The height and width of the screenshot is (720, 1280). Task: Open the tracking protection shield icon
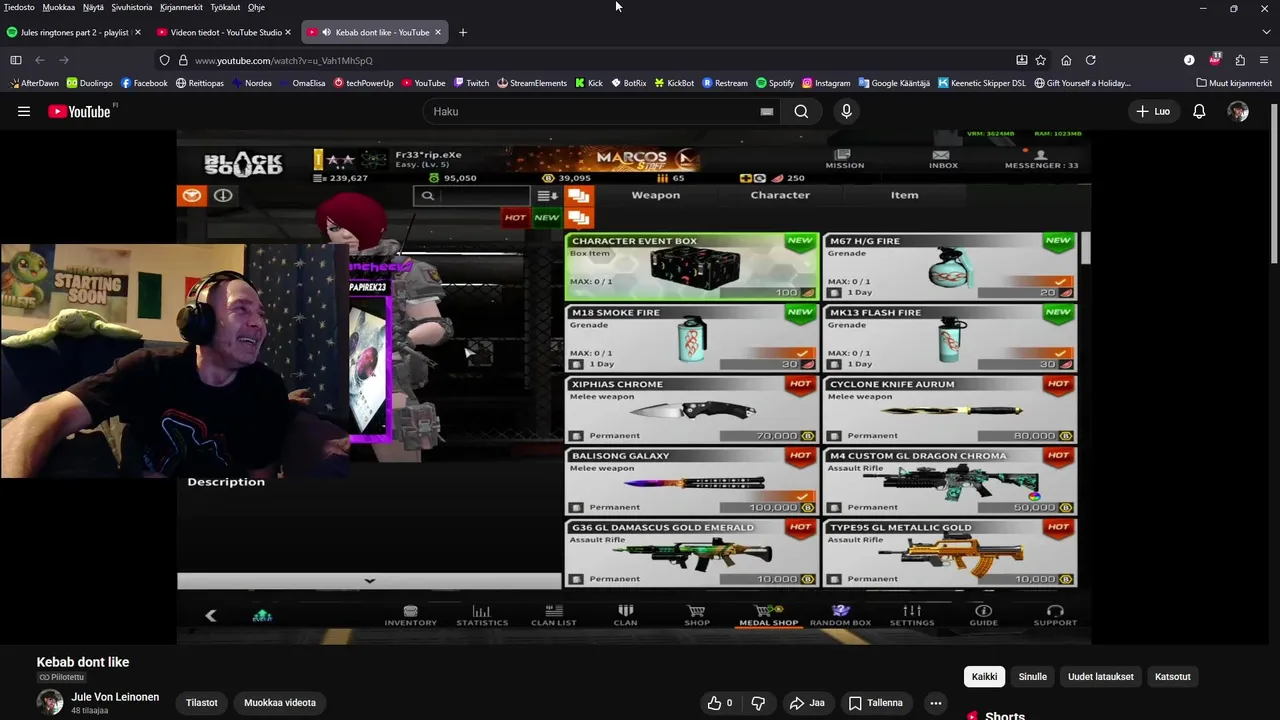pyautogui.click(x=165, y=60)
